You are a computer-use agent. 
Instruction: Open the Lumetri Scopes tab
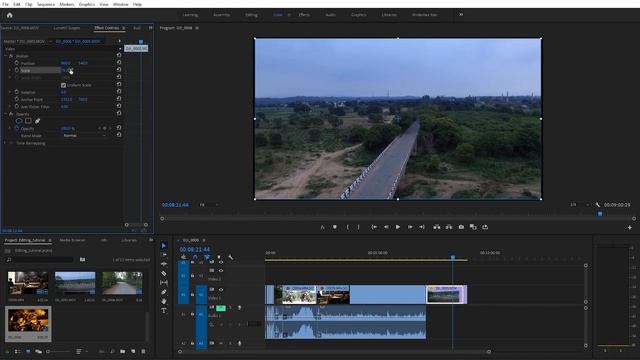67,28
